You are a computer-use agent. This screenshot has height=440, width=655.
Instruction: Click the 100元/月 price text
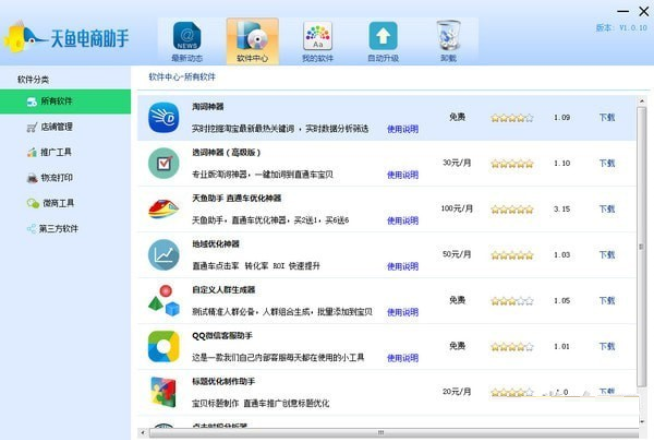[457, 209]
